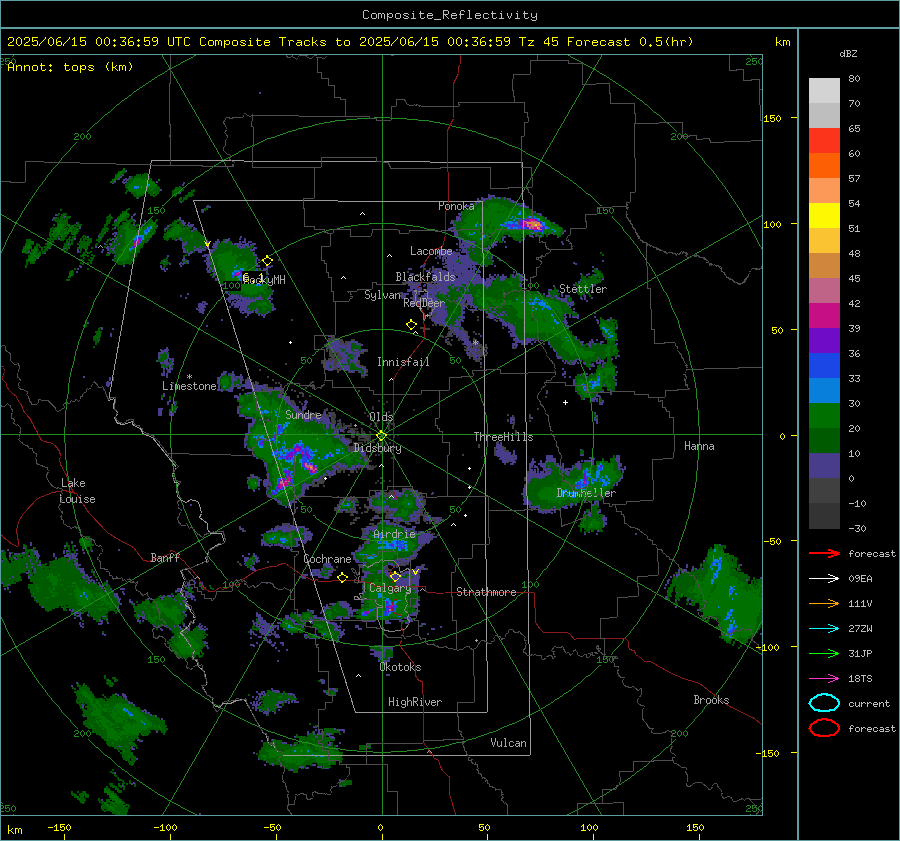Viewport: 900px width, 841px height.
Task: Click the Vulcan city label
Action: coord(508,743)
